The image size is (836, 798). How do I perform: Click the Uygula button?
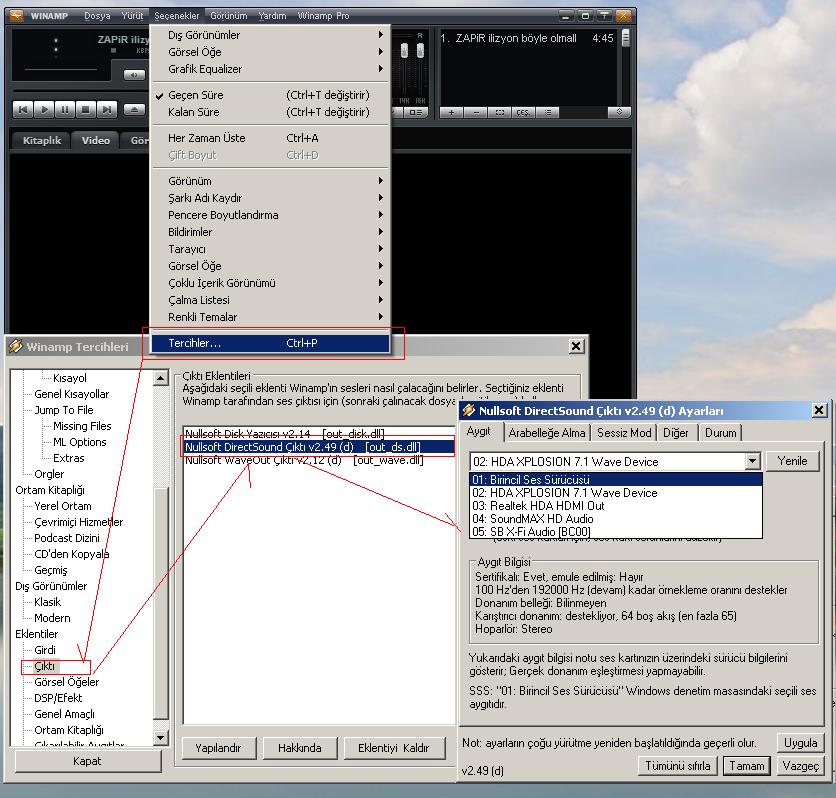(x=800, y=743)
